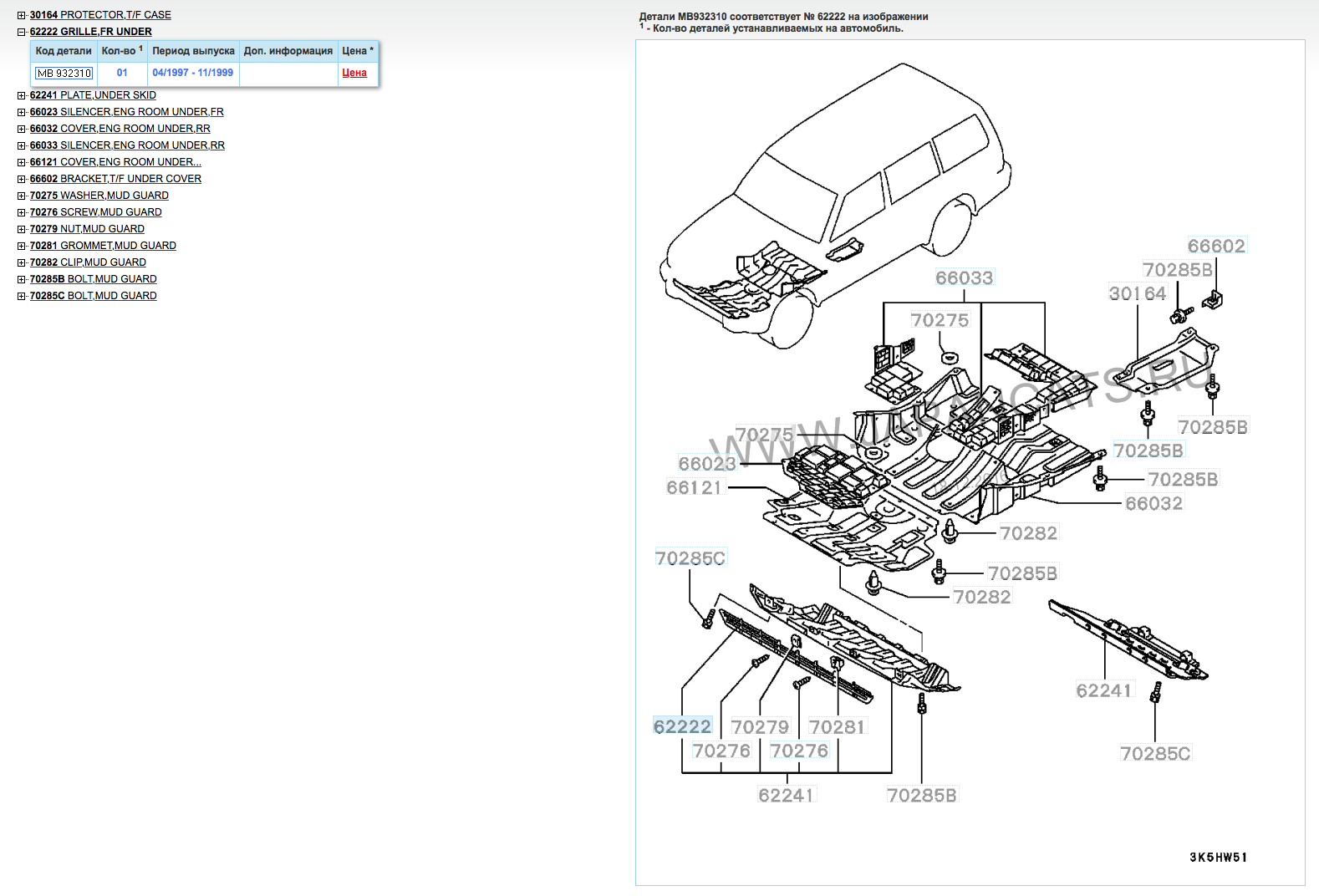Screen dimensions: 1319x896
Task: Click the MB 932310 part code field
Action: coord(64,74)
